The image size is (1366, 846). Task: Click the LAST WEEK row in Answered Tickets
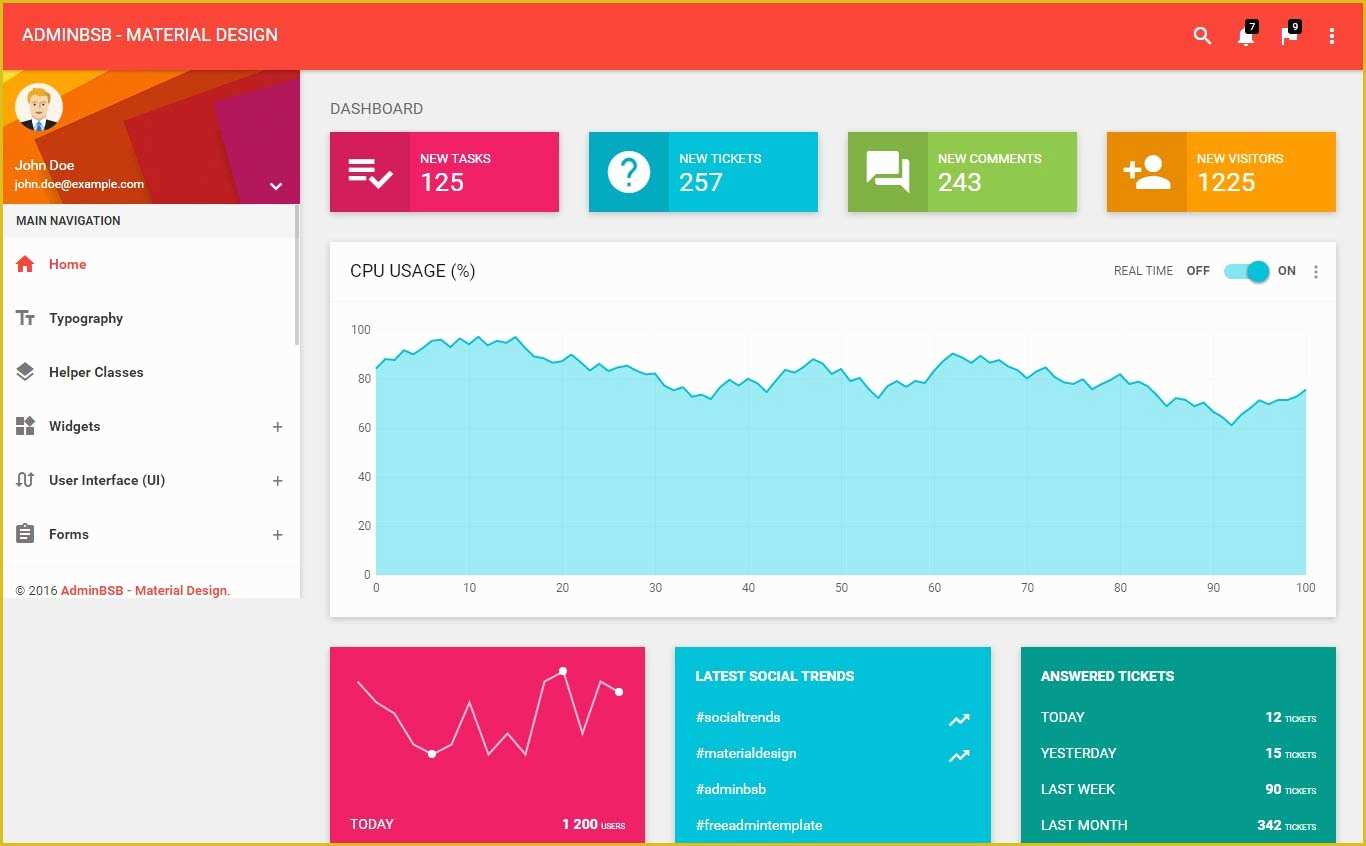pos(1178,789)
